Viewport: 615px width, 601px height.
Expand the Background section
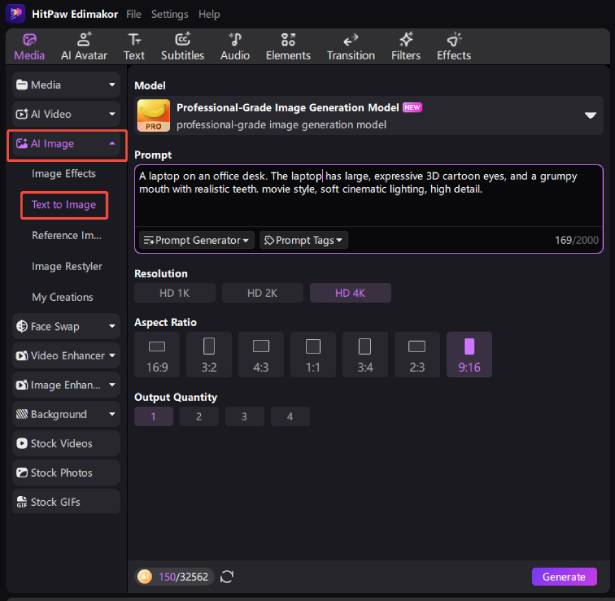click(66, 414)
